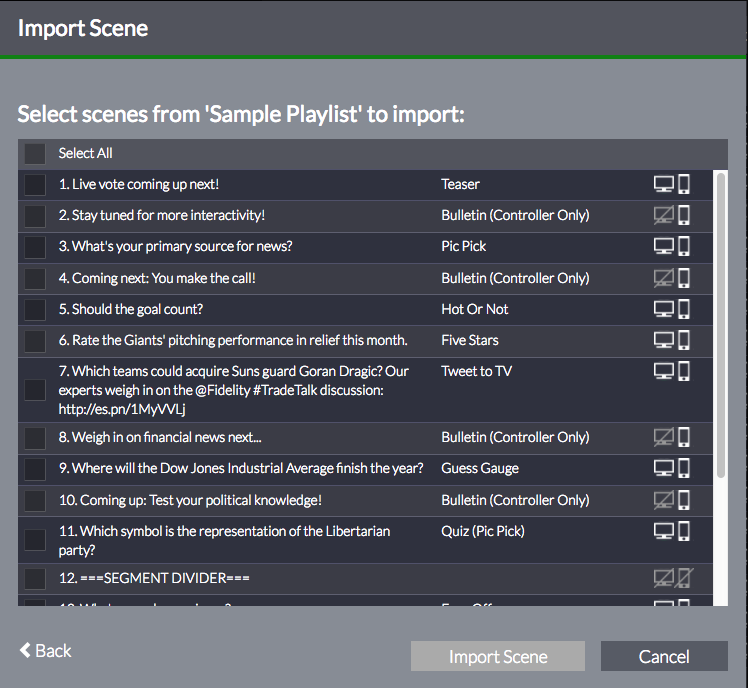The width and height of the screenshot is (748, 688).
Task: Select the Libertarian party quiz scene checkbox
Action: pyautogui.click(x=35, y=540)
